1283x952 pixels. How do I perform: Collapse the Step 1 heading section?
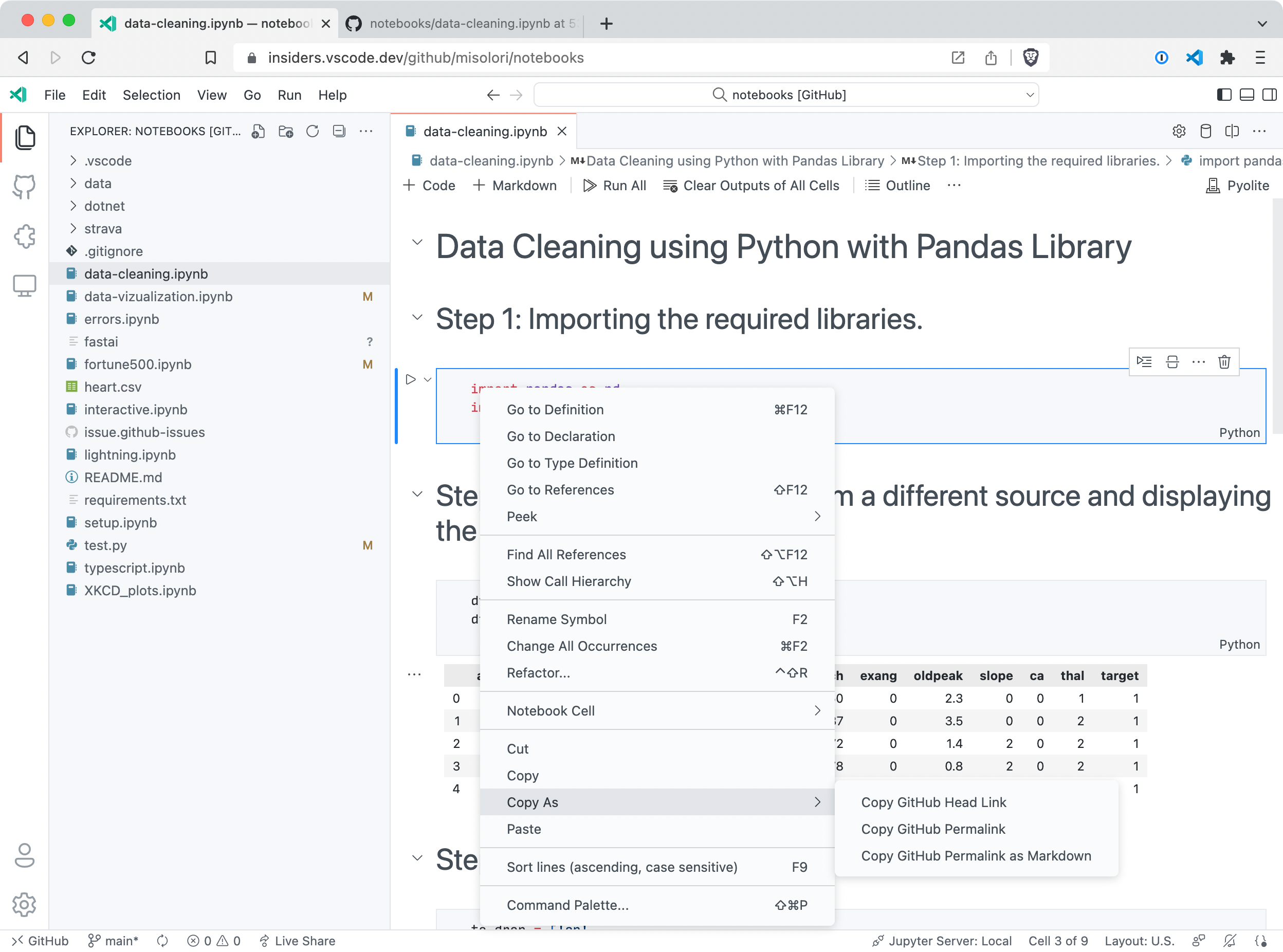(x=417, y=319)
